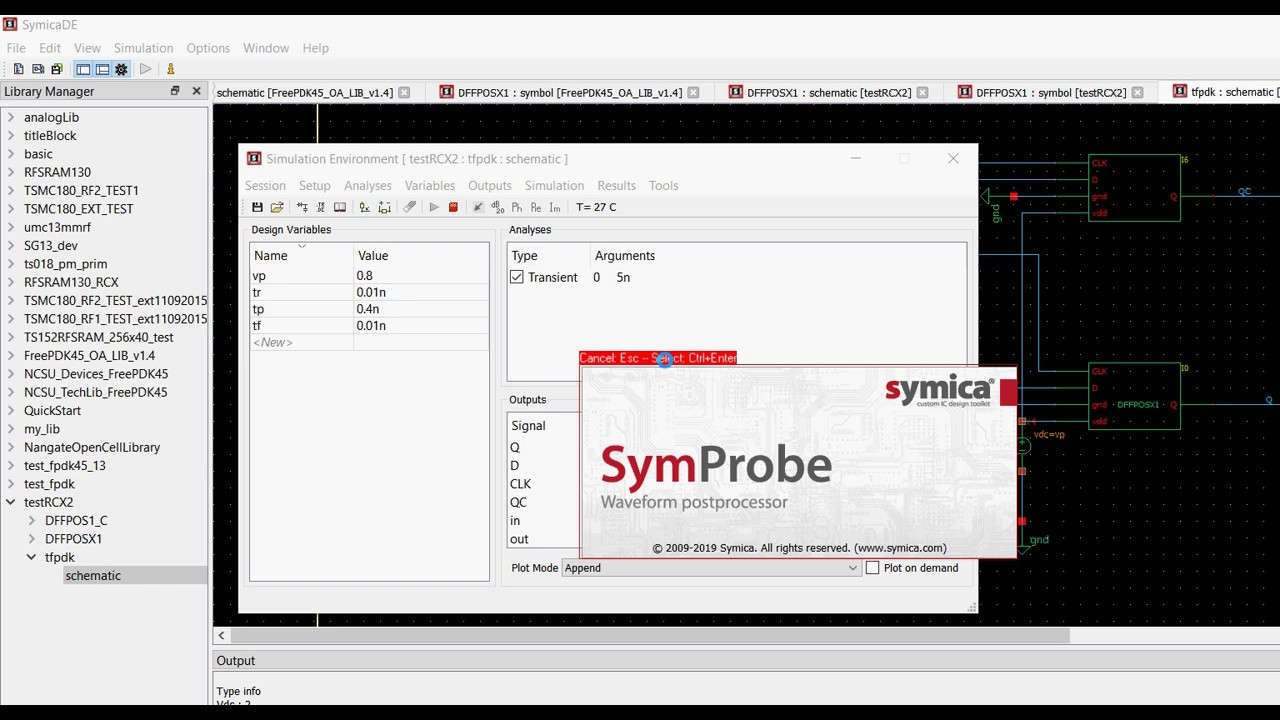This screenshot has height=720, width=1280.
Task: Click the vp value 0.8 cell
Action: coord(421,276)
